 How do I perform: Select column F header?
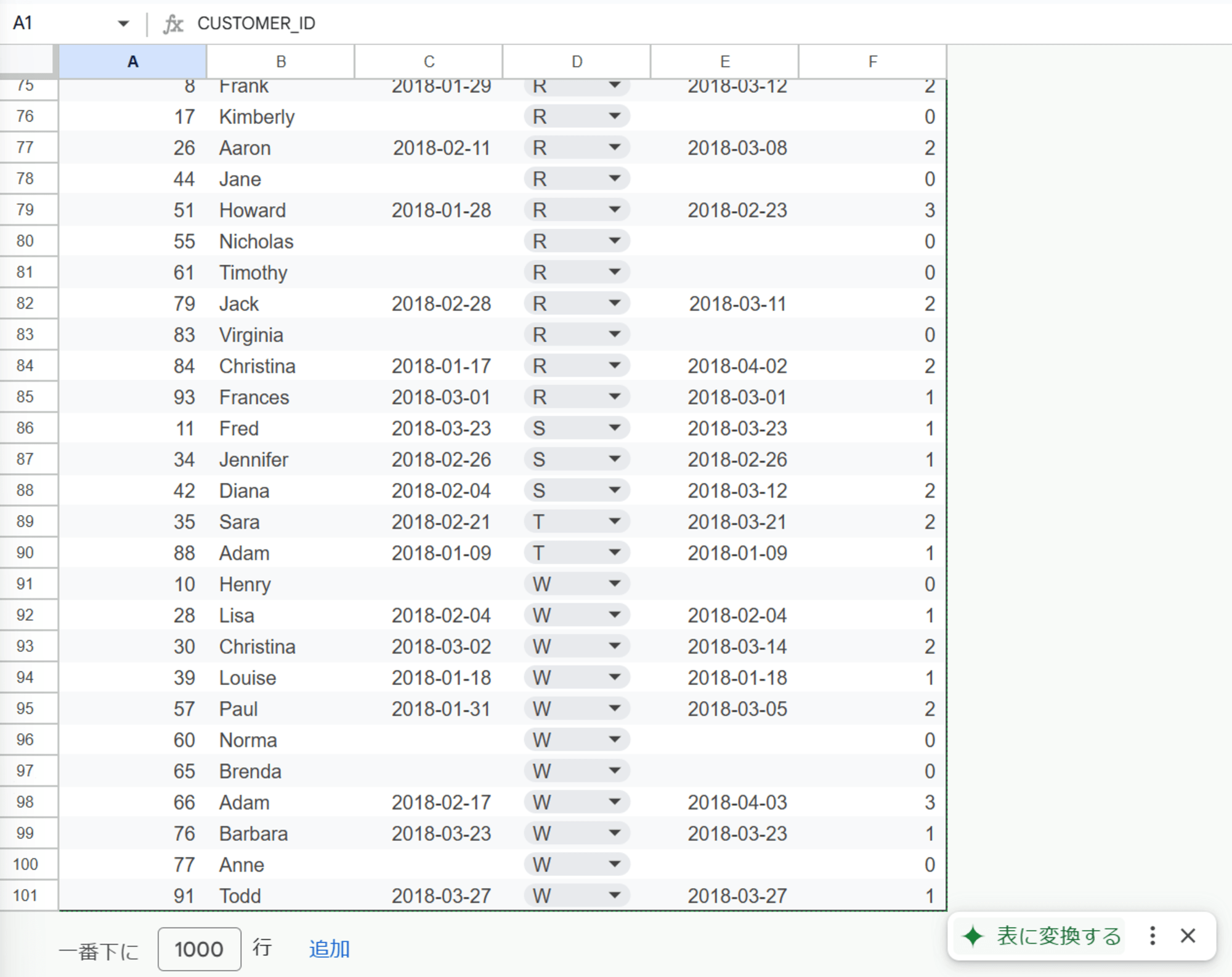[x=872, y=62]
